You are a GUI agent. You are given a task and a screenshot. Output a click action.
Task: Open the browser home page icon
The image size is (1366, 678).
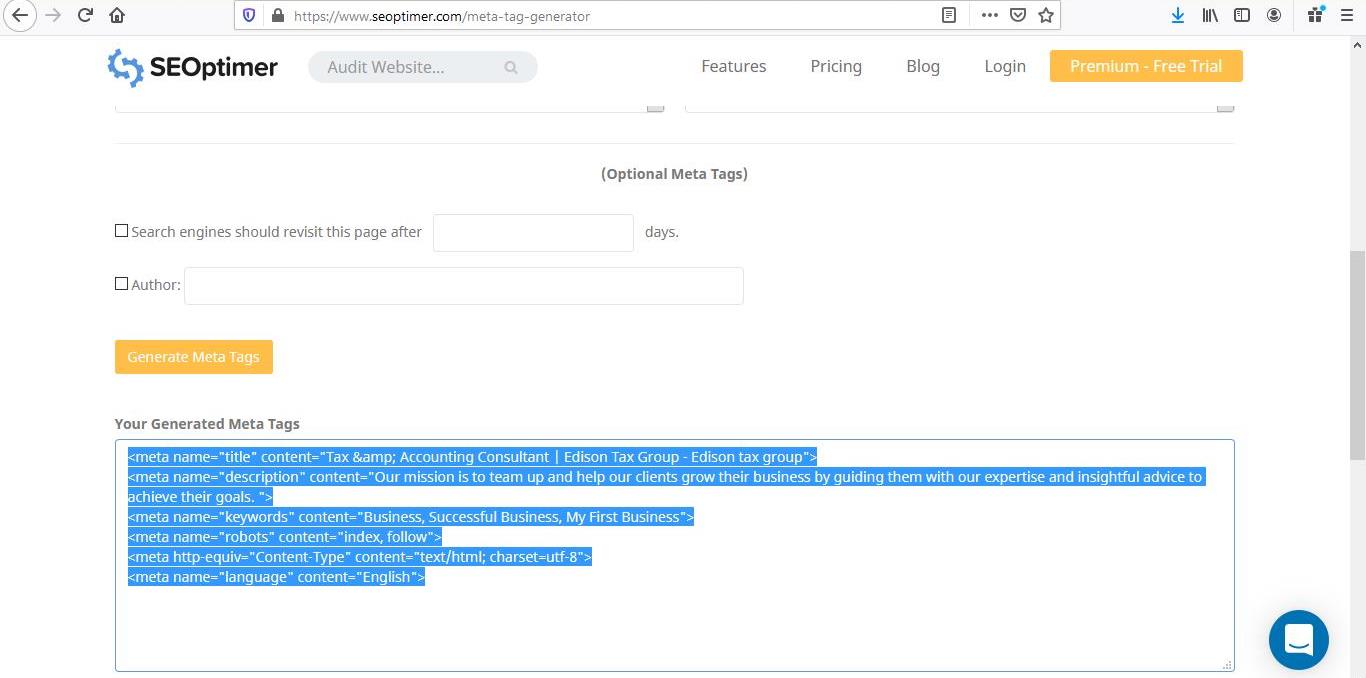tap(117, 15)
